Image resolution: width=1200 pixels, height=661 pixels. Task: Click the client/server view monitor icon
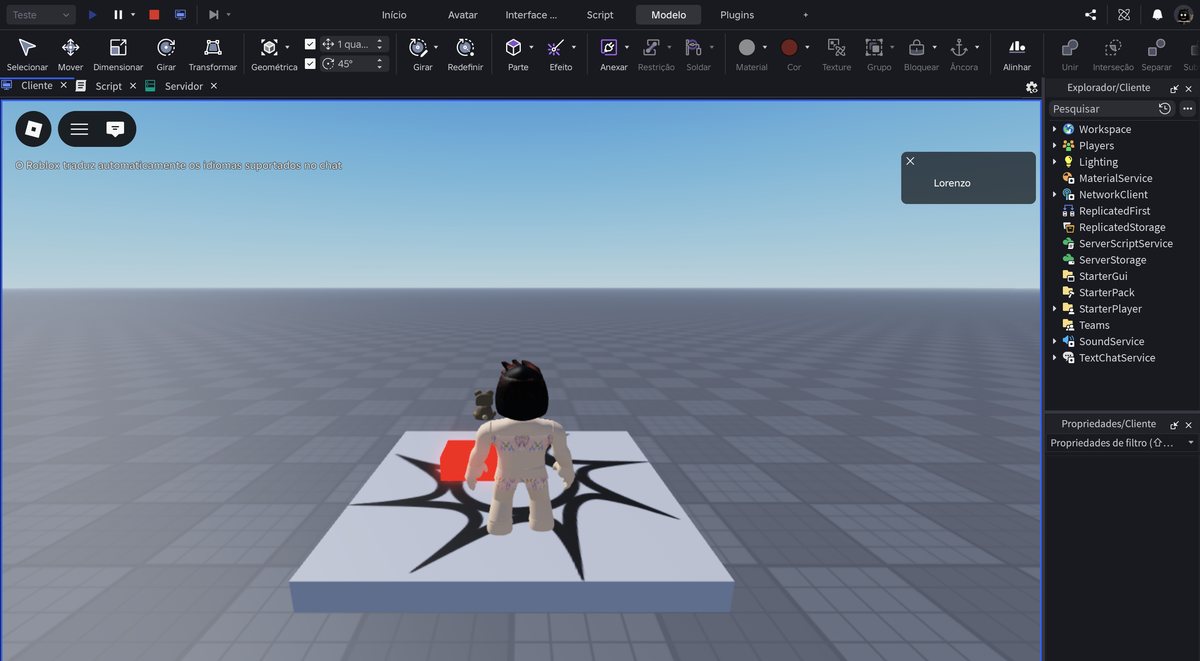[x=180, y=15]
